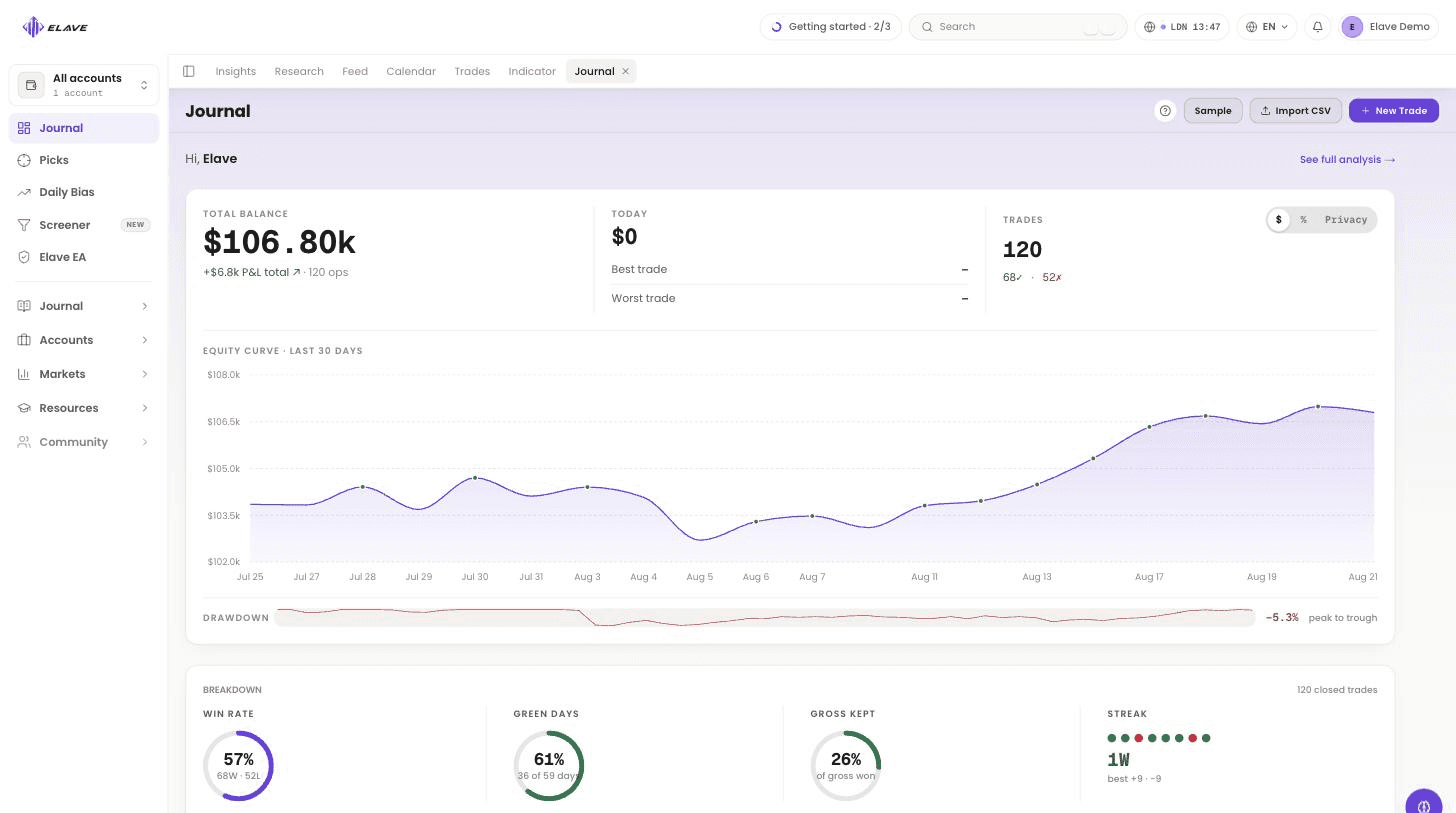
Task: Click the New Trade button
Action: 1394,111
